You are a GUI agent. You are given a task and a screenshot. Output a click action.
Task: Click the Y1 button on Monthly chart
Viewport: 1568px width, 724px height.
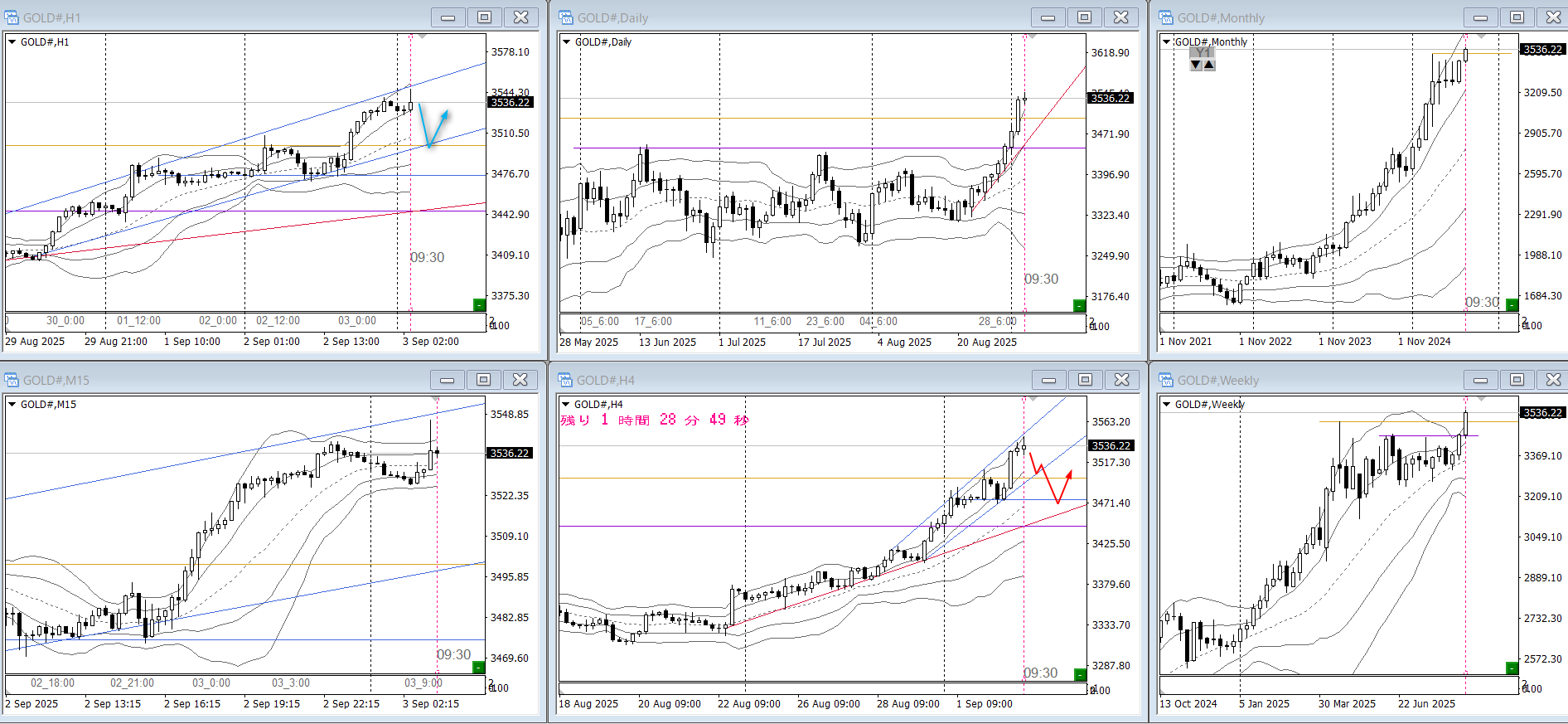click(1203, 53)
